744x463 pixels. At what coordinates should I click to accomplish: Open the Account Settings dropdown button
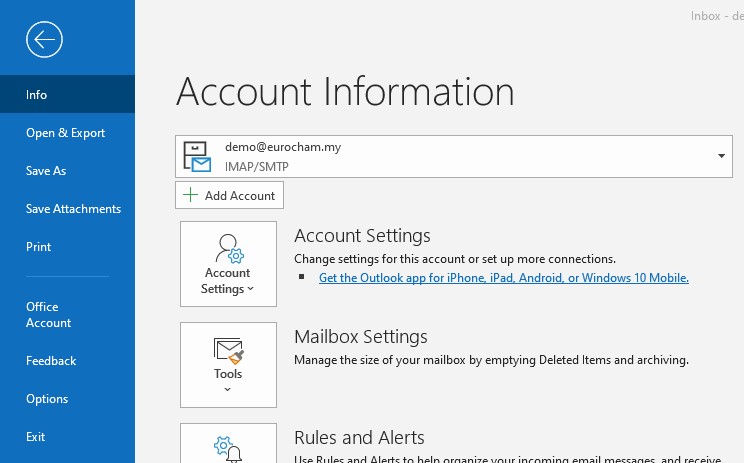(x=228, y=264)
